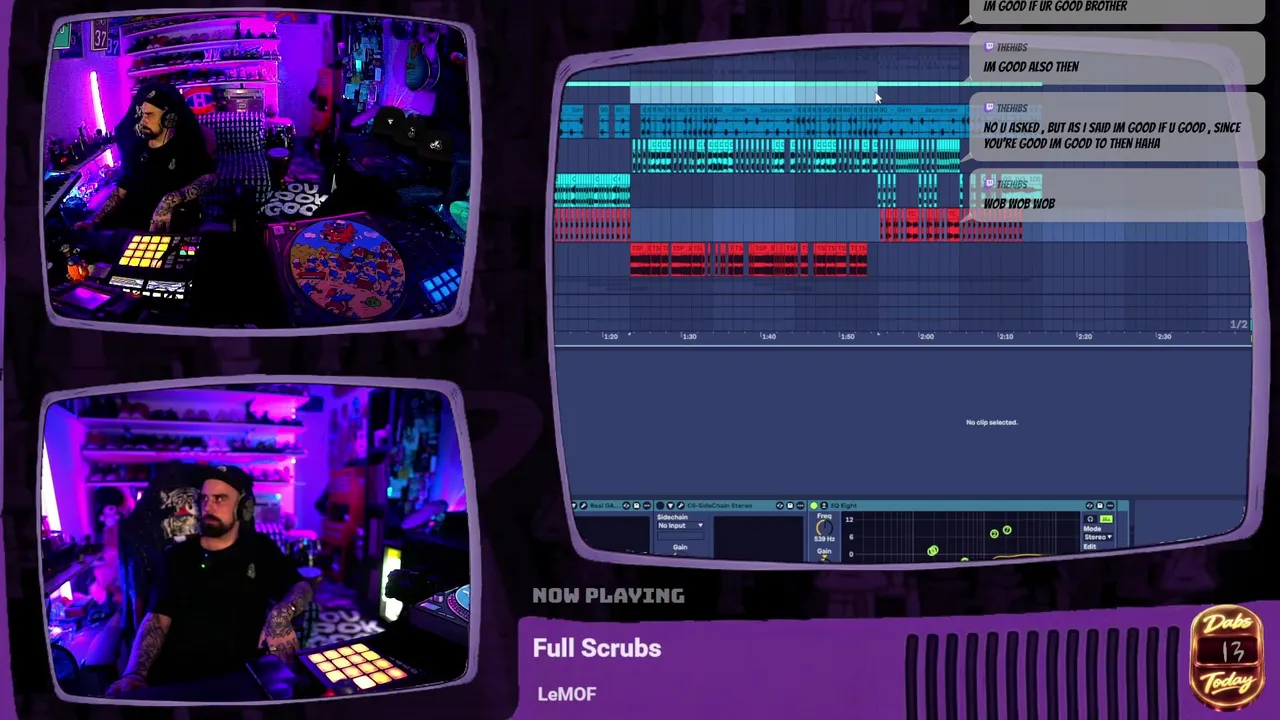
Task: Open the Sidechain No Input dropdown
Action: [x=681, y=525]
